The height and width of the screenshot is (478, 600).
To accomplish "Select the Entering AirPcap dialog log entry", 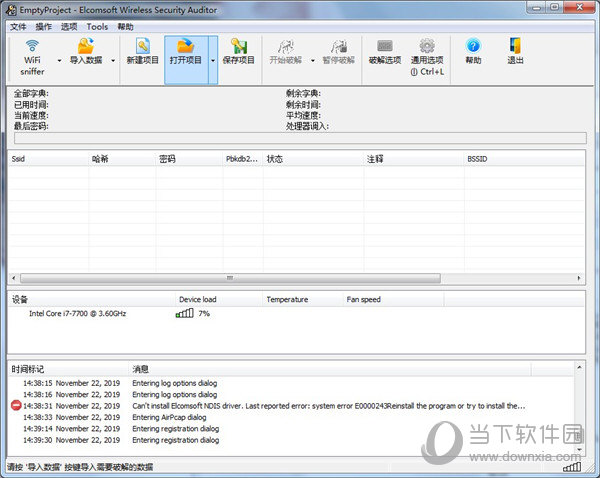I will (x=291, y=418).
